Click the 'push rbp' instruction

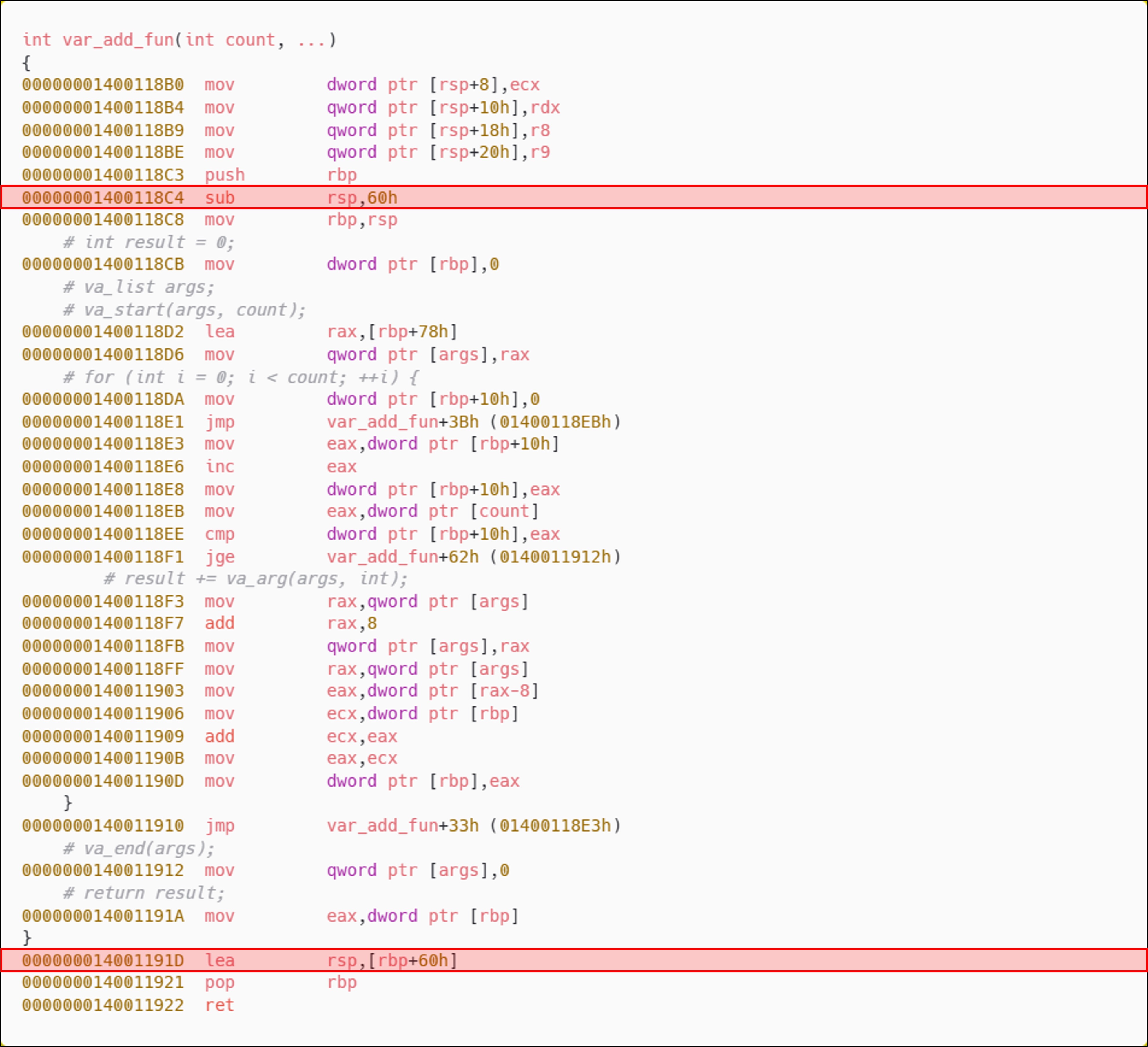pos(224,175)
